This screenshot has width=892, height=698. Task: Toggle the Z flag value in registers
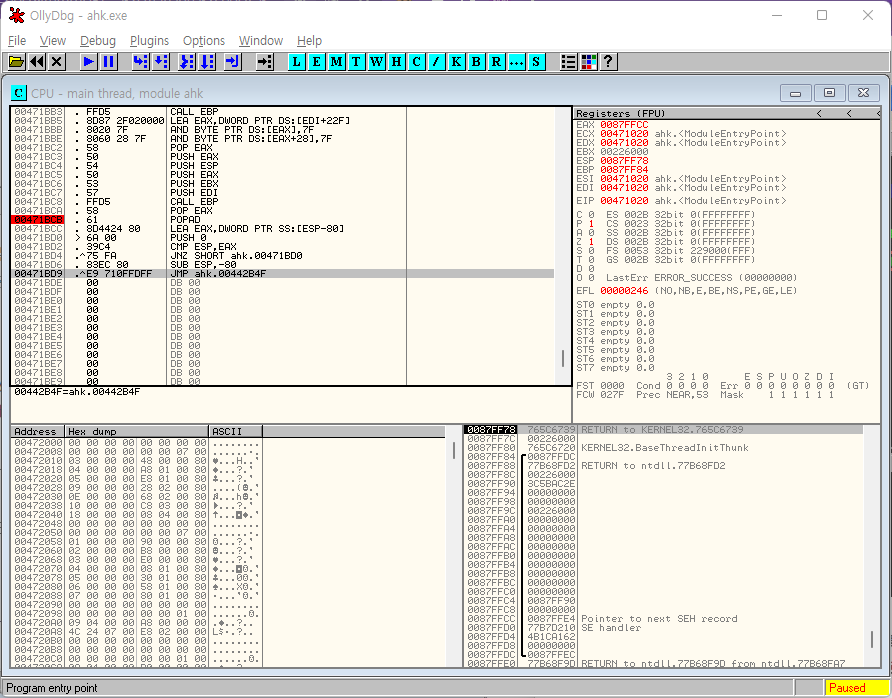click(591, 242)
